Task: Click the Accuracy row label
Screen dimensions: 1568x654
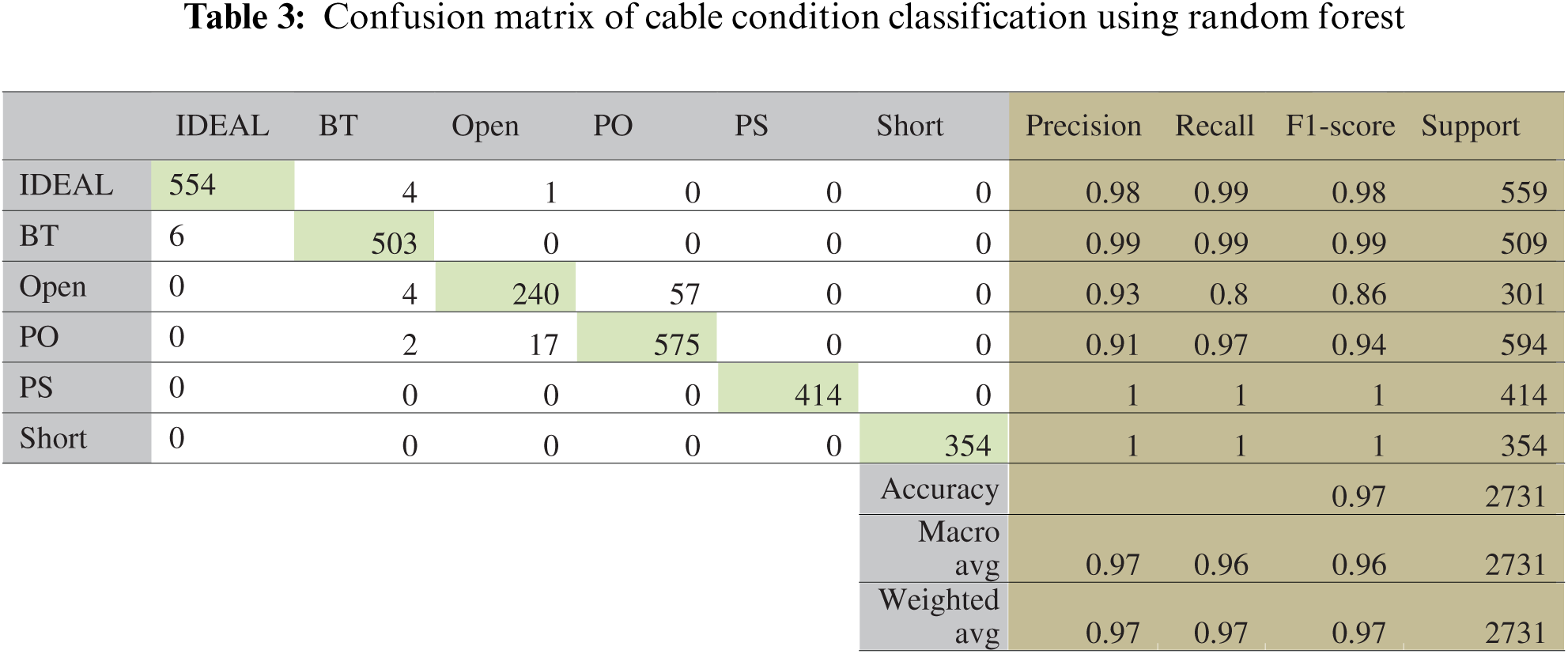Action: 939,490
